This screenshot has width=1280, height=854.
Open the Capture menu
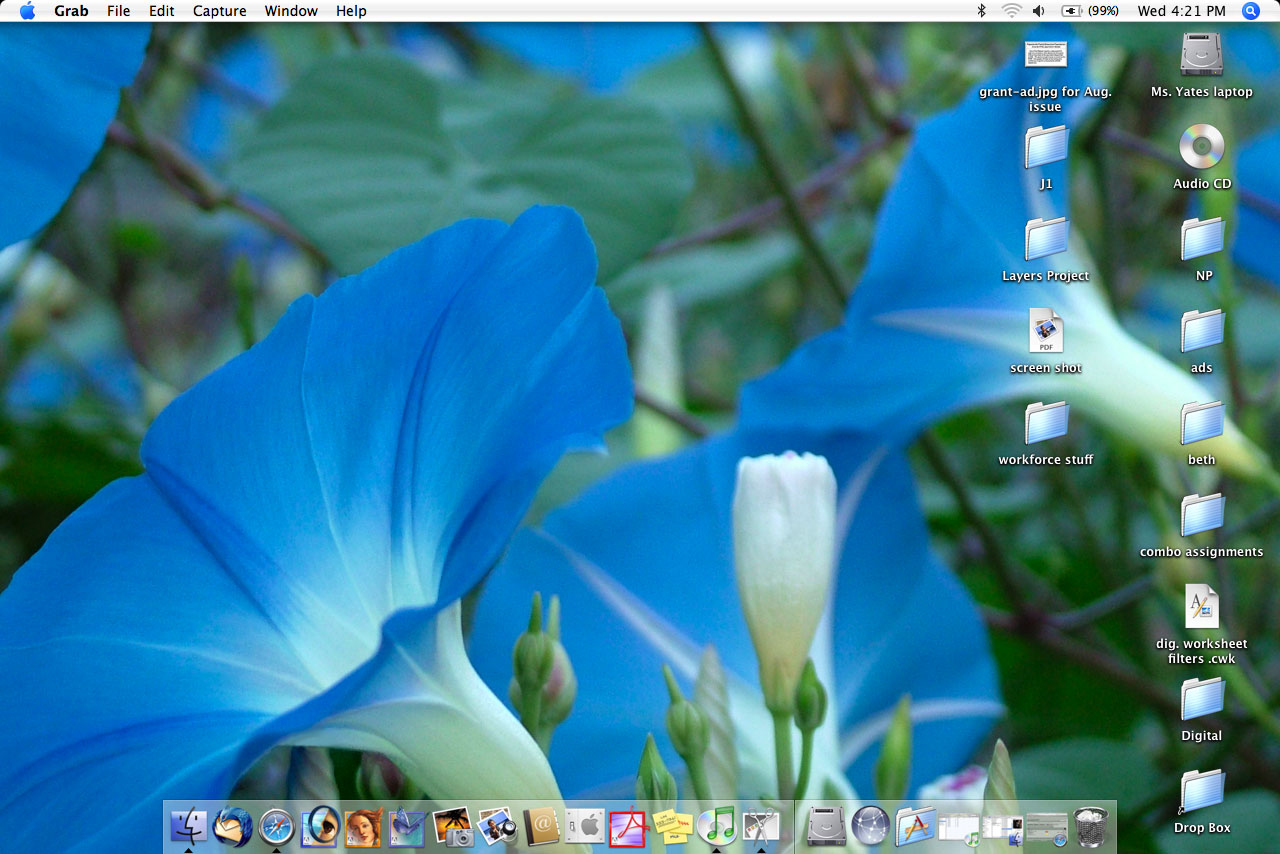[219, 11]
